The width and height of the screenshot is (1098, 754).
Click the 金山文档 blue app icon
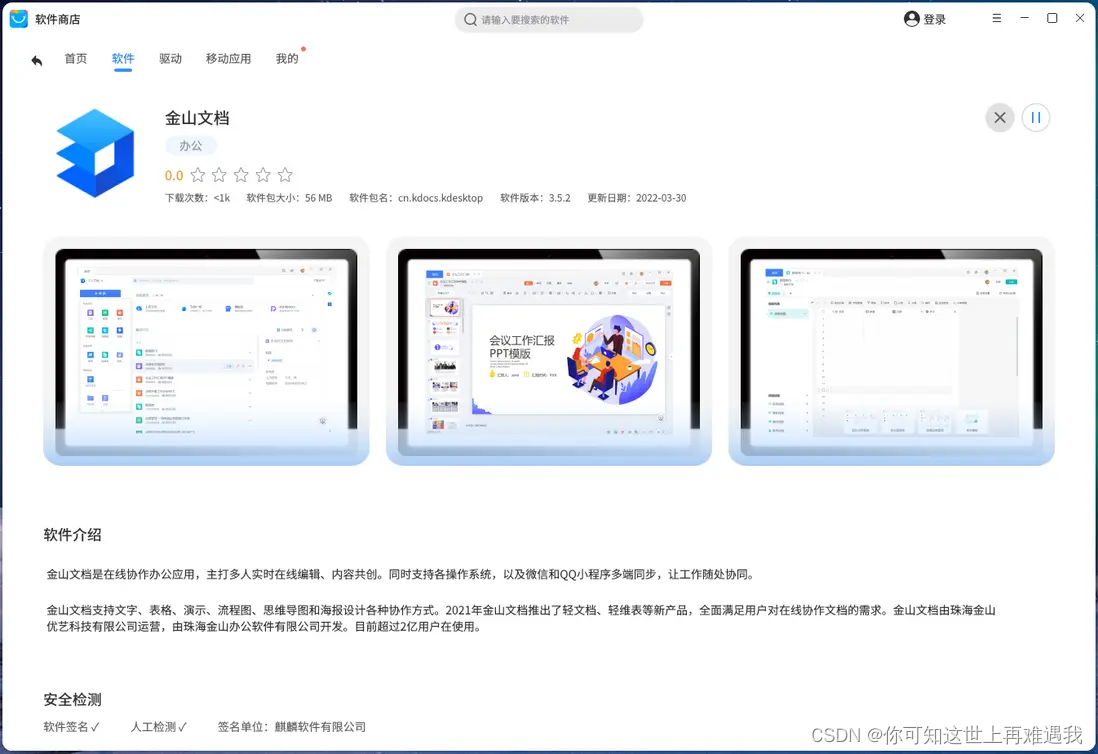coord(95,155)
